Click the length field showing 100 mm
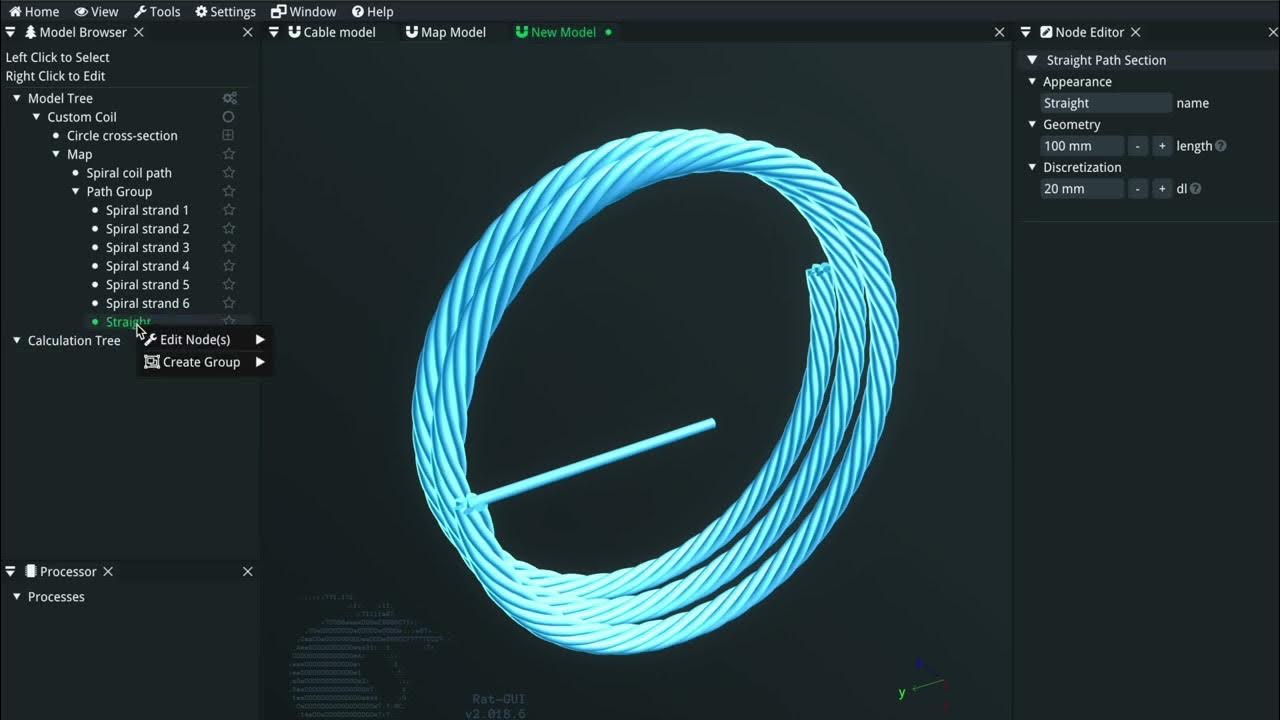This screenshot has height=720, width=1280. click(1082, 146)
